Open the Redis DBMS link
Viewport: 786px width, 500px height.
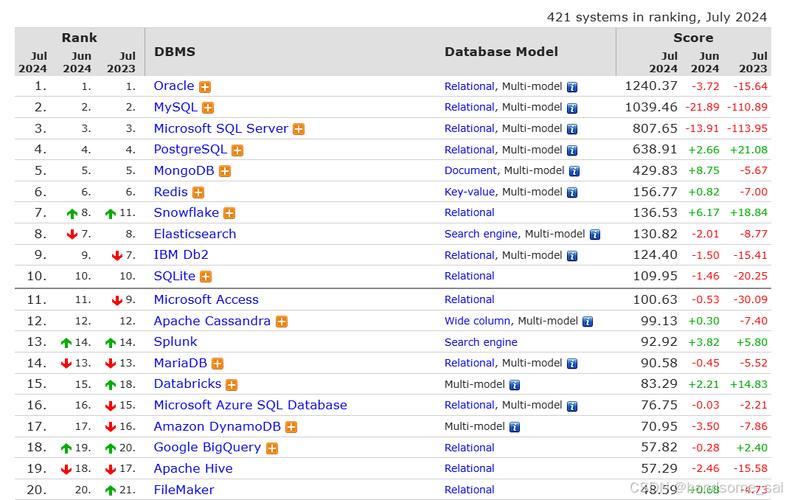pyautogui.click(x=170, y=192)
